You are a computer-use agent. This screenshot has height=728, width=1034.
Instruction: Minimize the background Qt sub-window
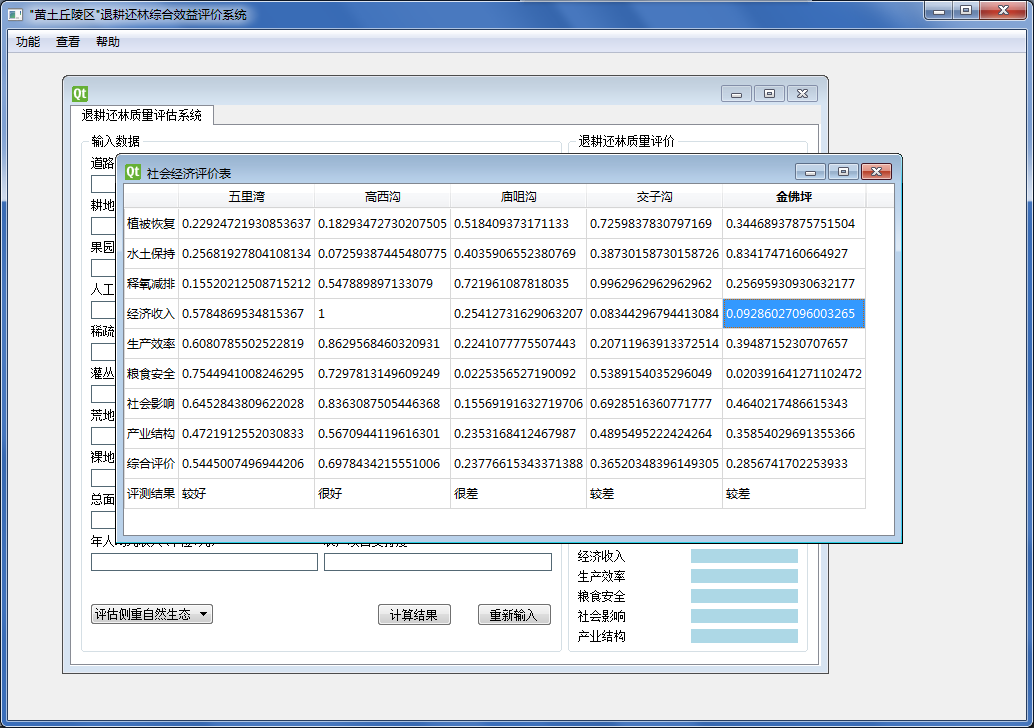pos(737,94)
